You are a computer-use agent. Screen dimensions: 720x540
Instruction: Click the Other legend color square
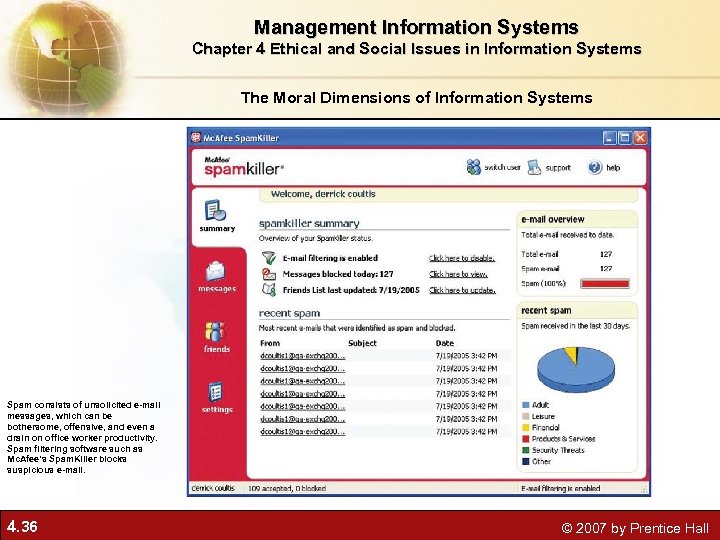526,461
